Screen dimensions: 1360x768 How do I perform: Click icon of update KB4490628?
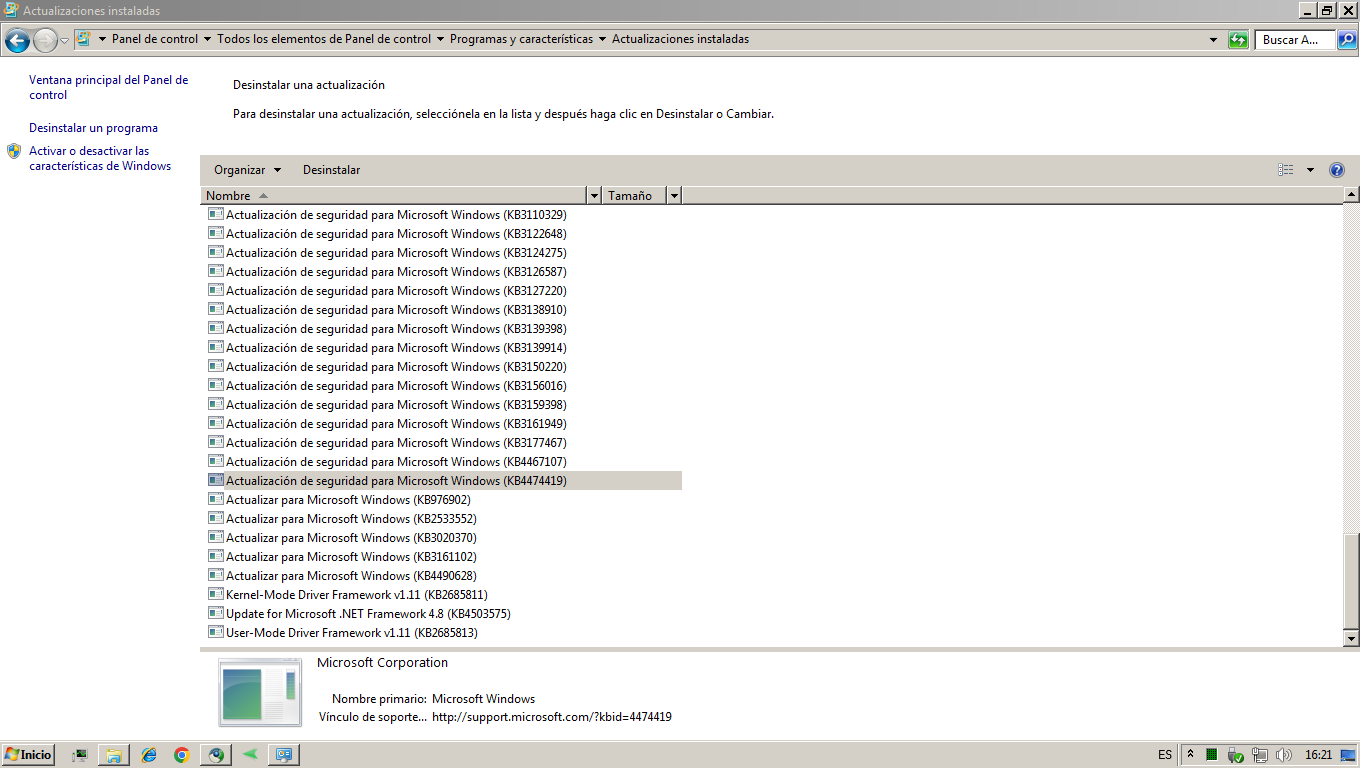(x=215, y=575)
